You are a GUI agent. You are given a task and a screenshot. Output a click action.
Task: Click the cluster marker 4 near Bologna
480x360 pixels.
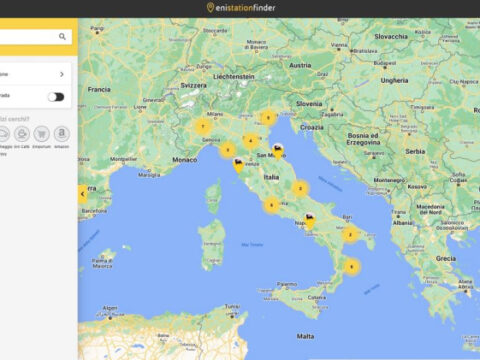251,141
